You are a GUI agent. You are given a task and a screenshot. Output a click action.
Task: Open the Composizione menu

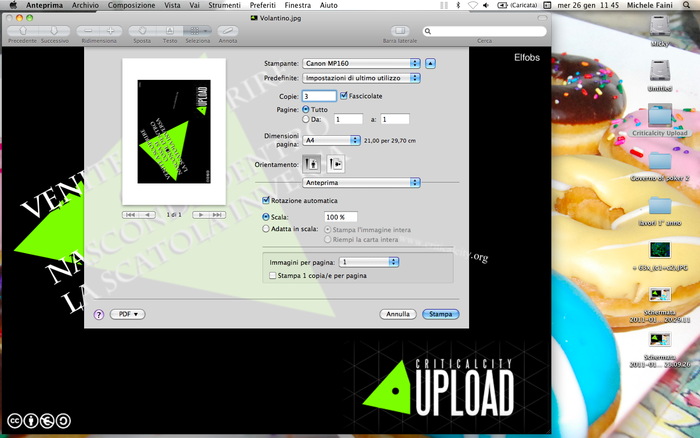(x=131, y=5)
